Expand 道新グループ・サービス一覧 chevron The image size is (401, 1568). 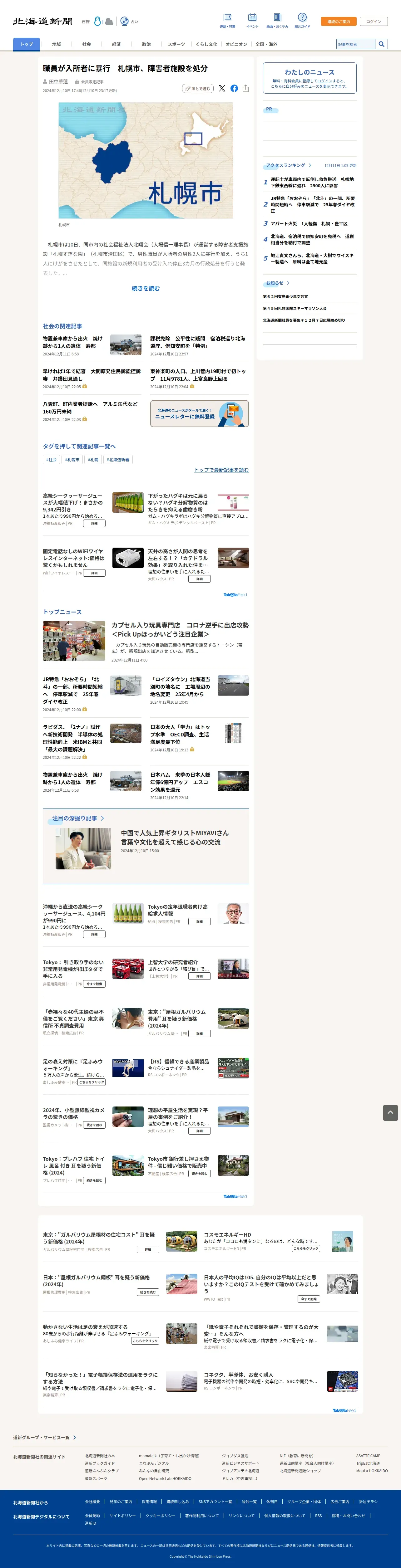pyautogui.click(x=44, y=1437)
